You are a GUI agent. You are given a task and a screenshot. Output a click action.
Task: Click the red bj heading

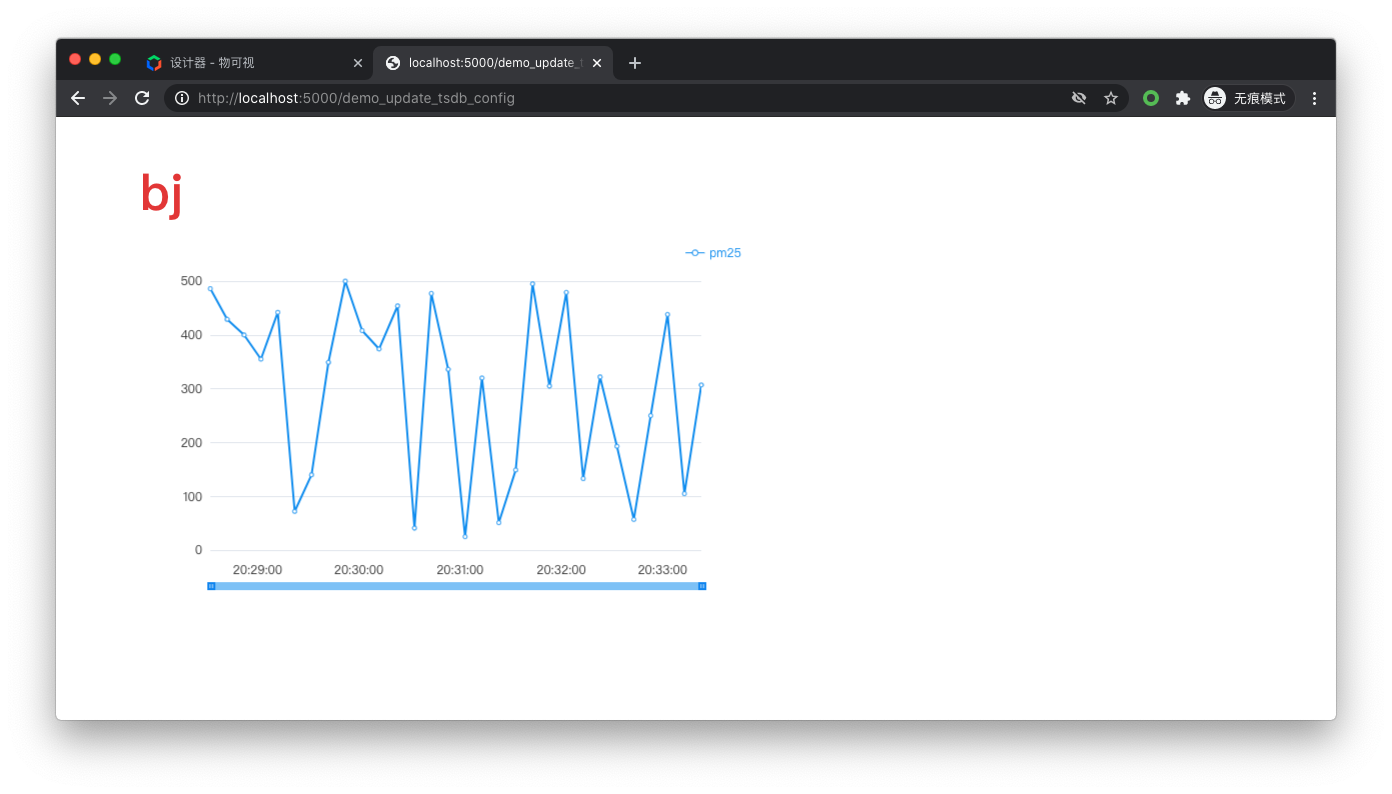coord(161,194)
